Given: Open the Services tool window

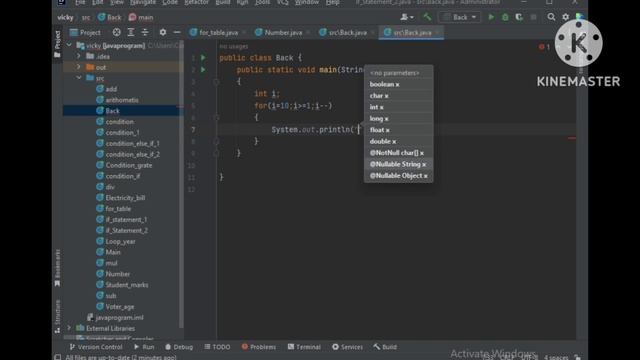Looking at the screenshot, I should 347,347.
